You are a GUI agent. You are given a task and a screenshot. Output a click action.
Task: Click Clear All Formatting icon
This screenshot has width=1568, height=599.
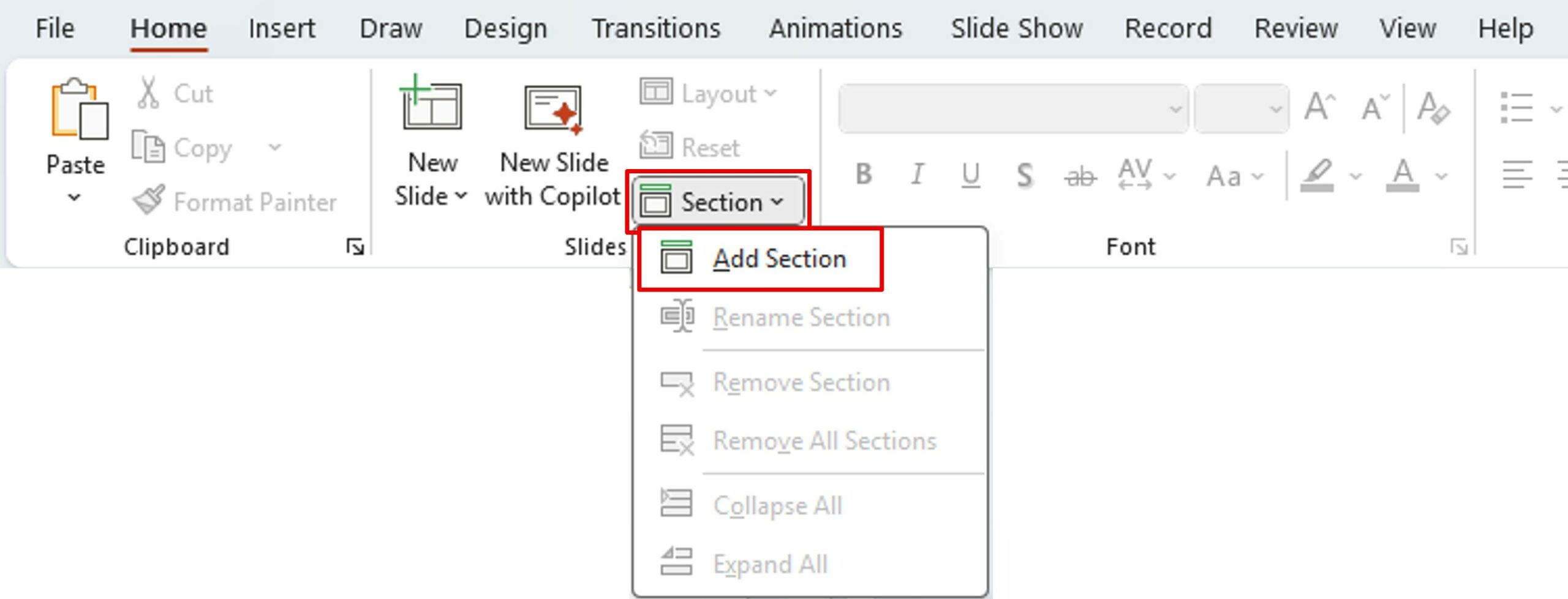click(x=1433, y=108)
